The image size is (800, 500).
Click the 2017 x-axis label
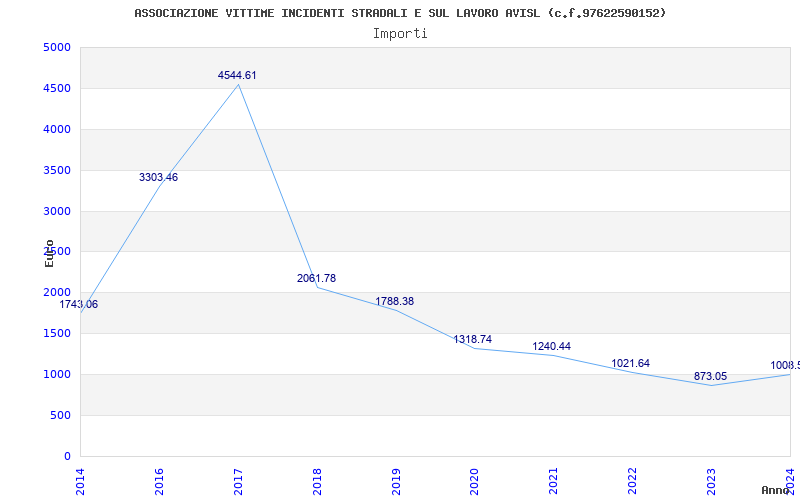pos(238,481)
